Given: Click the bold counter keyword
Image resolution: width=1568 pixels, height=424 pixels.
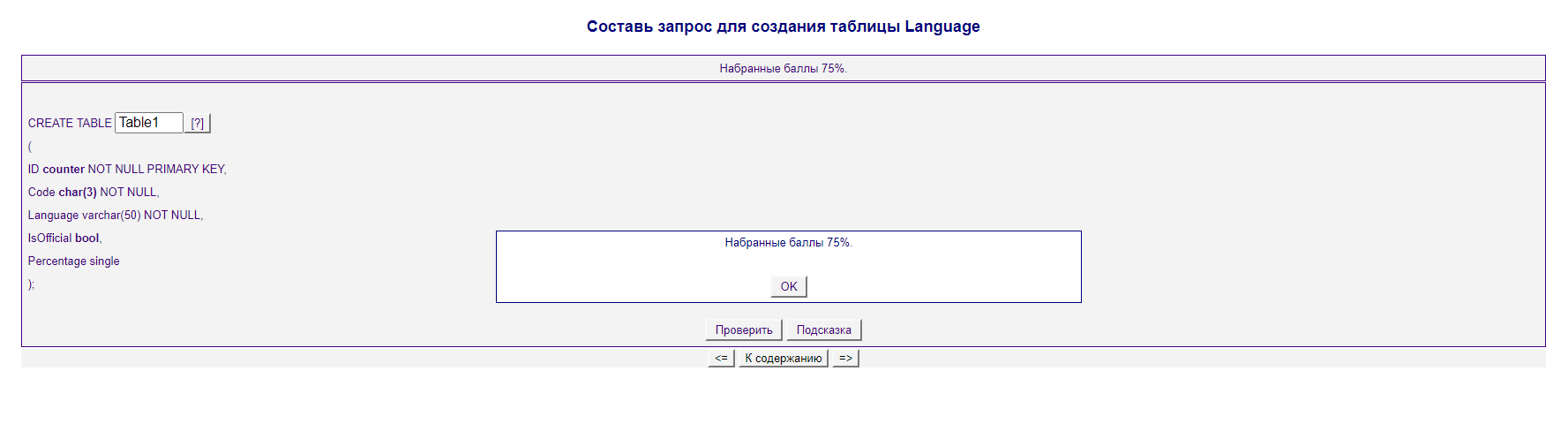Looking at the screenshot, I should click(64, 169).
